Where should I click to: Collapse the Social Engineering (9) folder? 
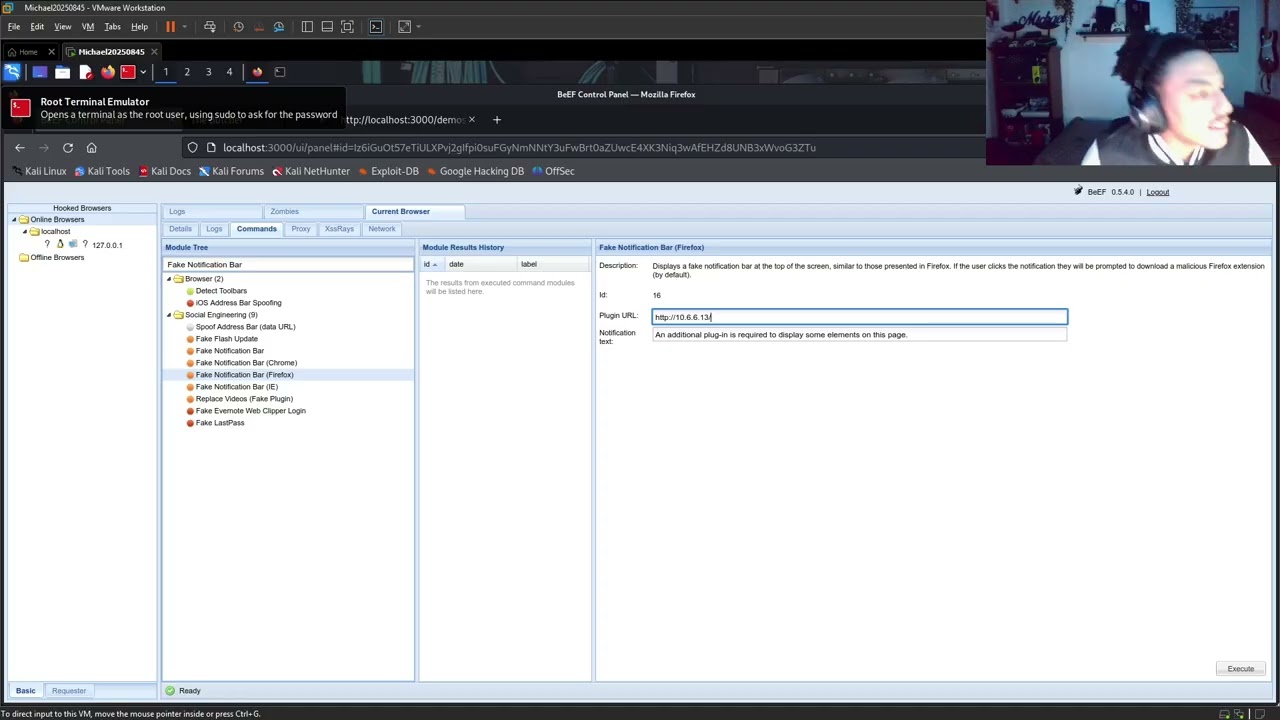pos(169,315)
